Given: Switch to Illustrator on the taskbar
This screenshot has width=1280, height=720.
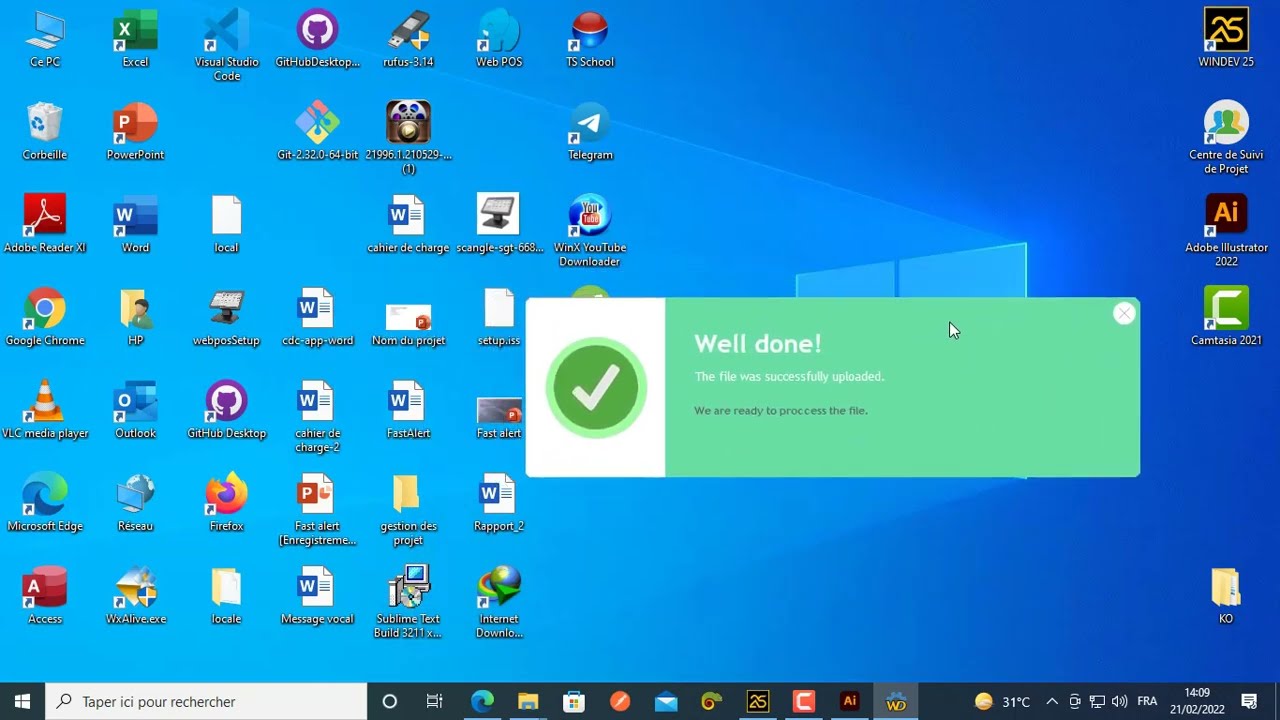Looking at the screenshot, I should coord(850,701).
